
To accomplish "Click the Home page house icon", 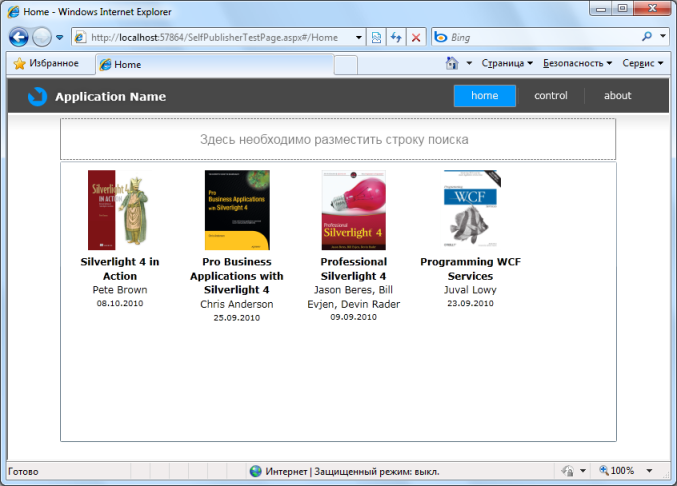I will [452, 63].
